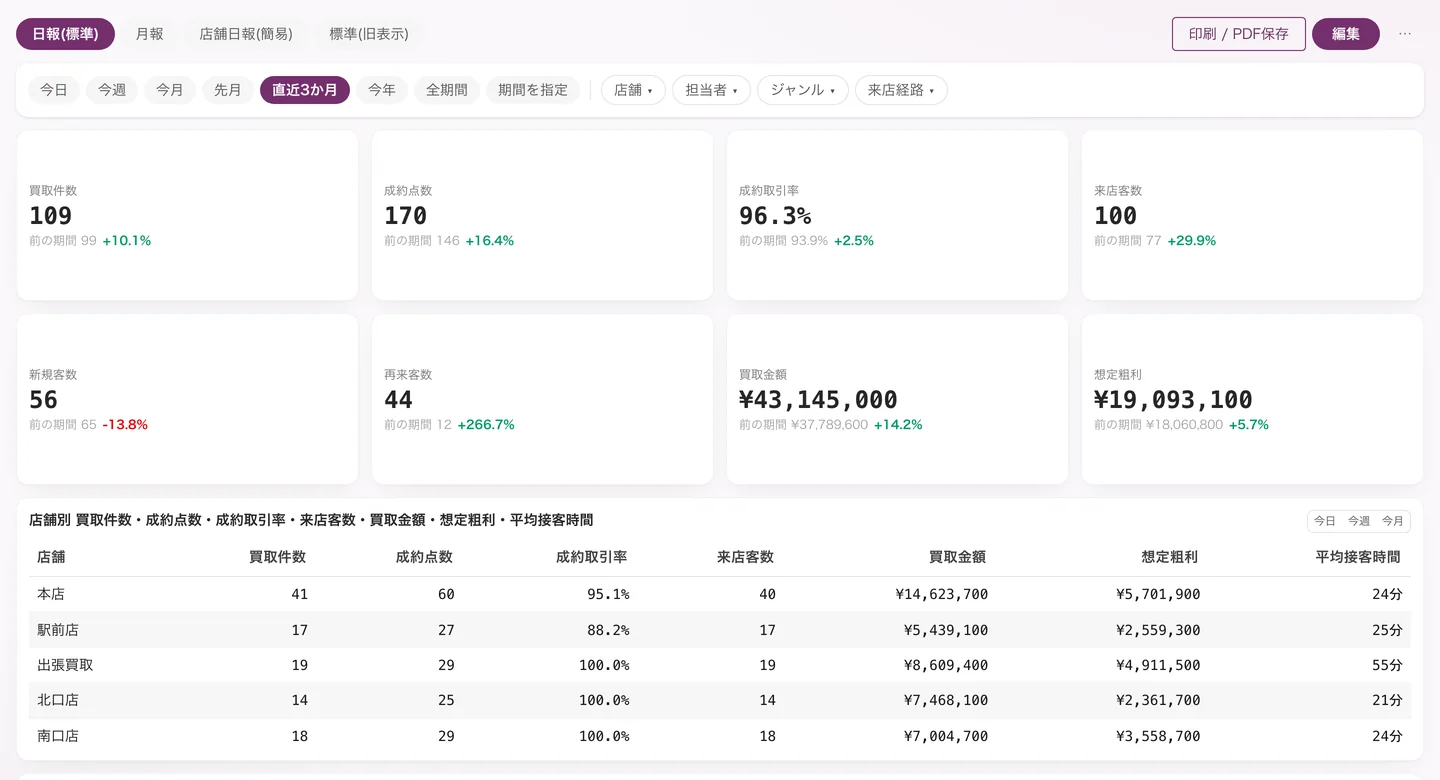Click the 成約取引率 value 96.3%

pyautogui.click(x=775, y=216)
